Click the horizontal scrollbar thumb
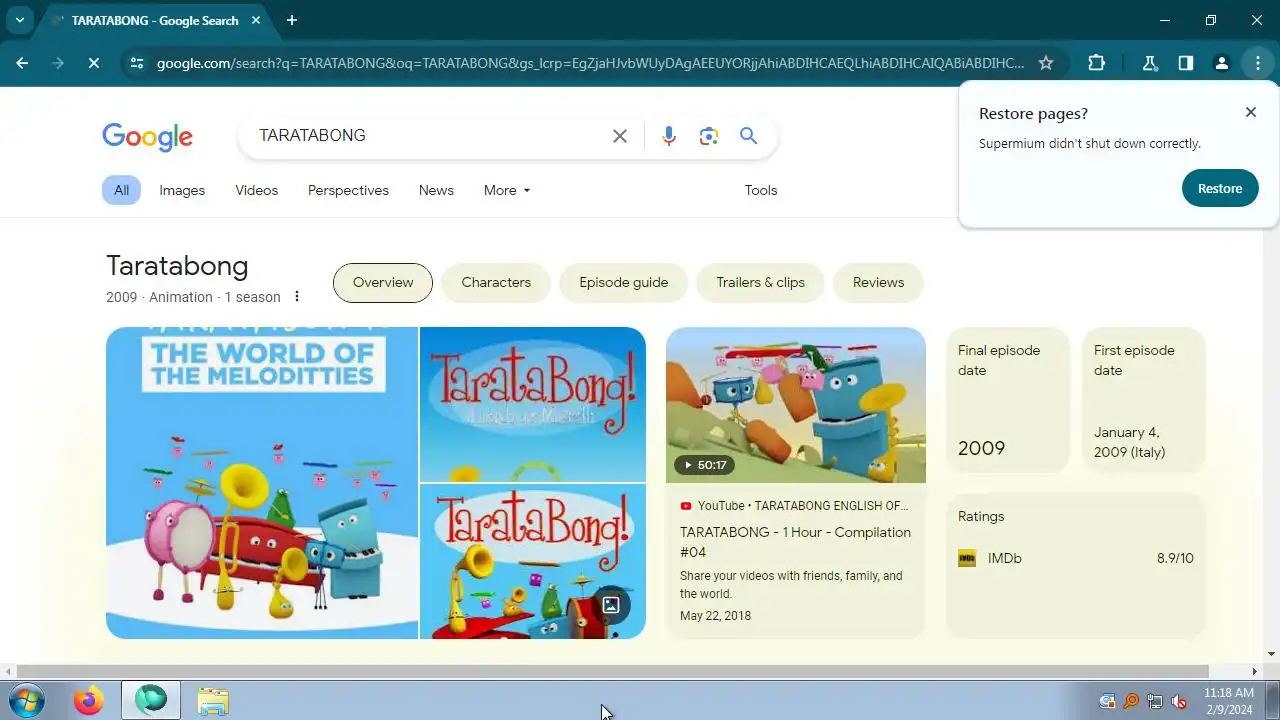1280x720 pixels. coord(613,671)
